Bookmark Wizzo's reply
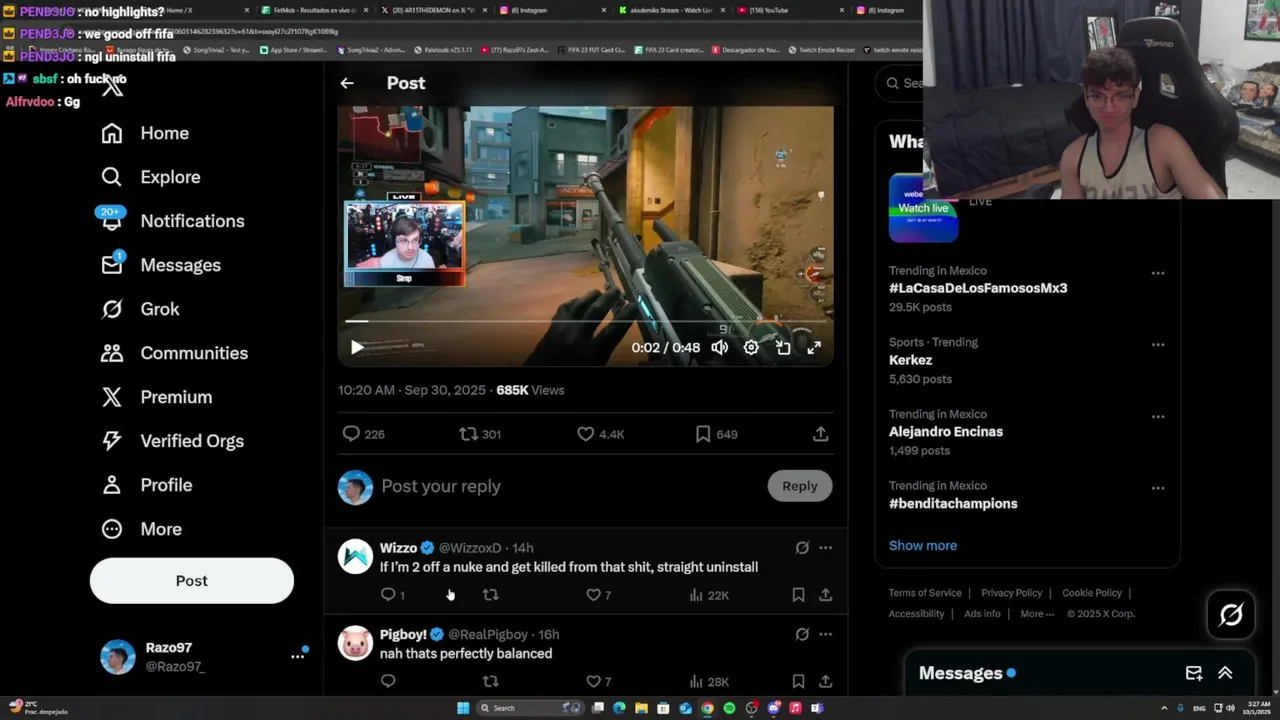The width and height of the screenshot is (1280, 720). tap(798, 595)
